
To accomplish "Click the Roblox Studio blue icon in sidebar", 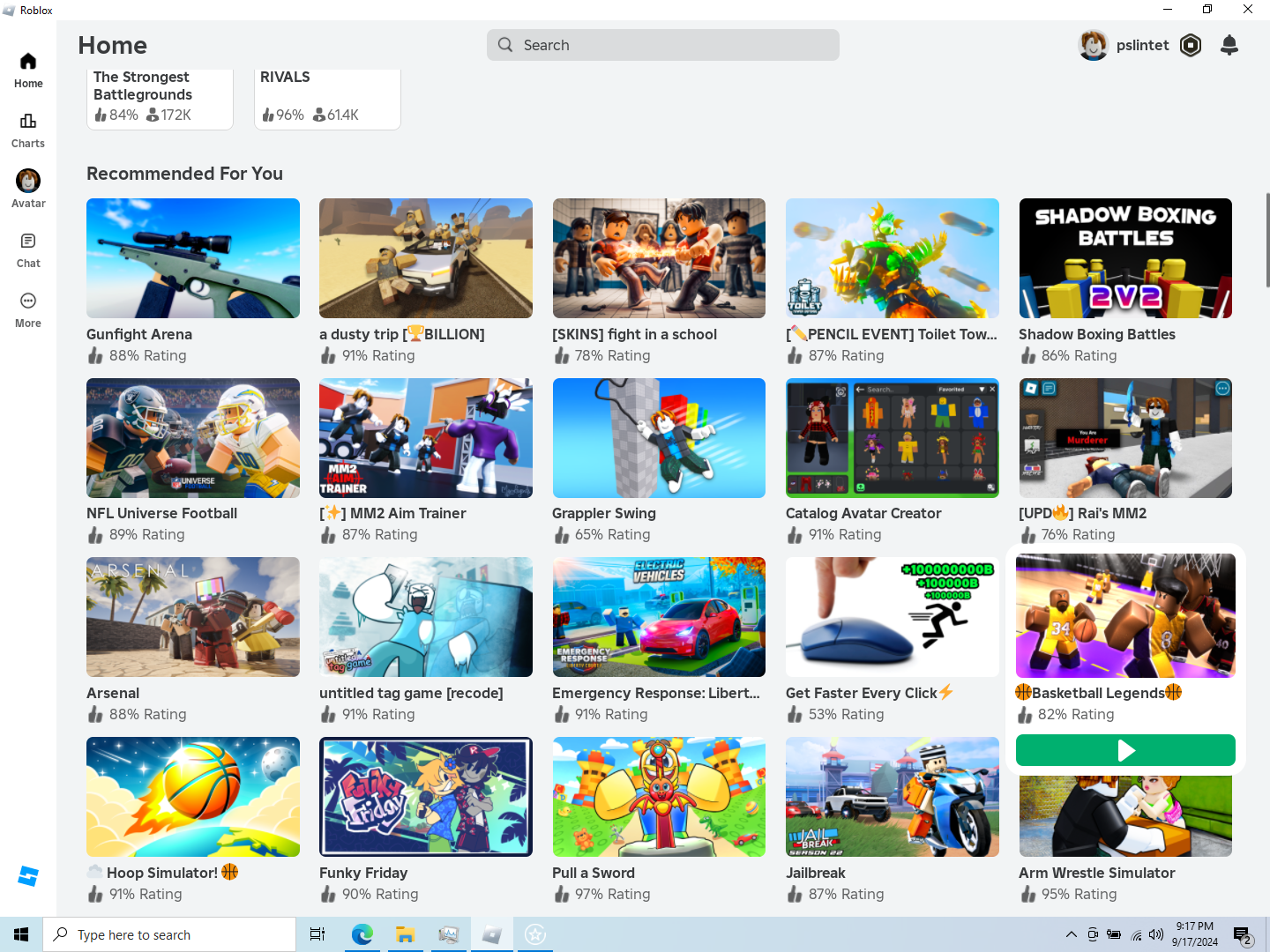I will click(28, 876).
